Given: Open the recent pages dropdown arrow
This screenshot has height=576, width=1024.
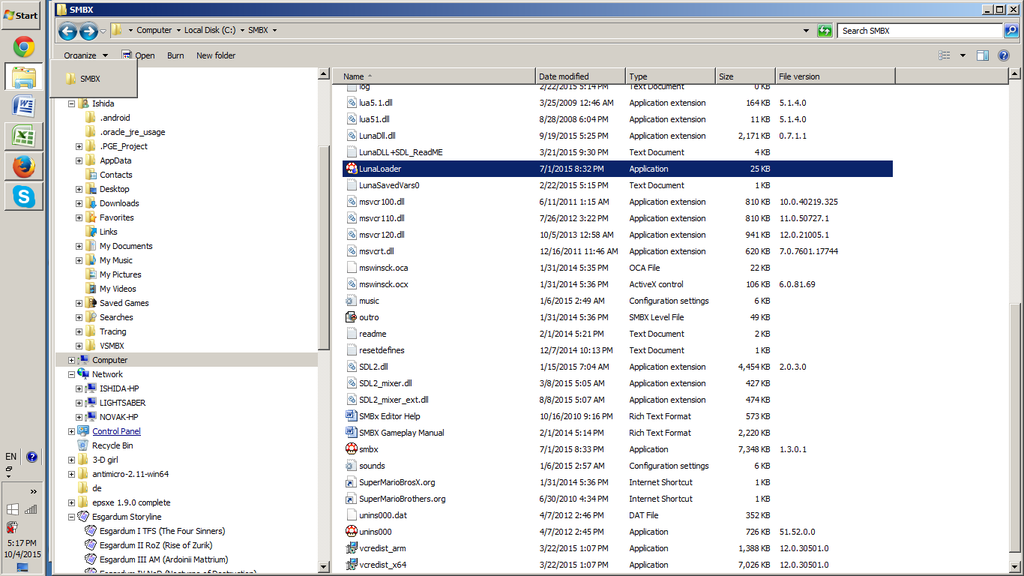Looking at the screenshot, I should (x=103, y=31).
